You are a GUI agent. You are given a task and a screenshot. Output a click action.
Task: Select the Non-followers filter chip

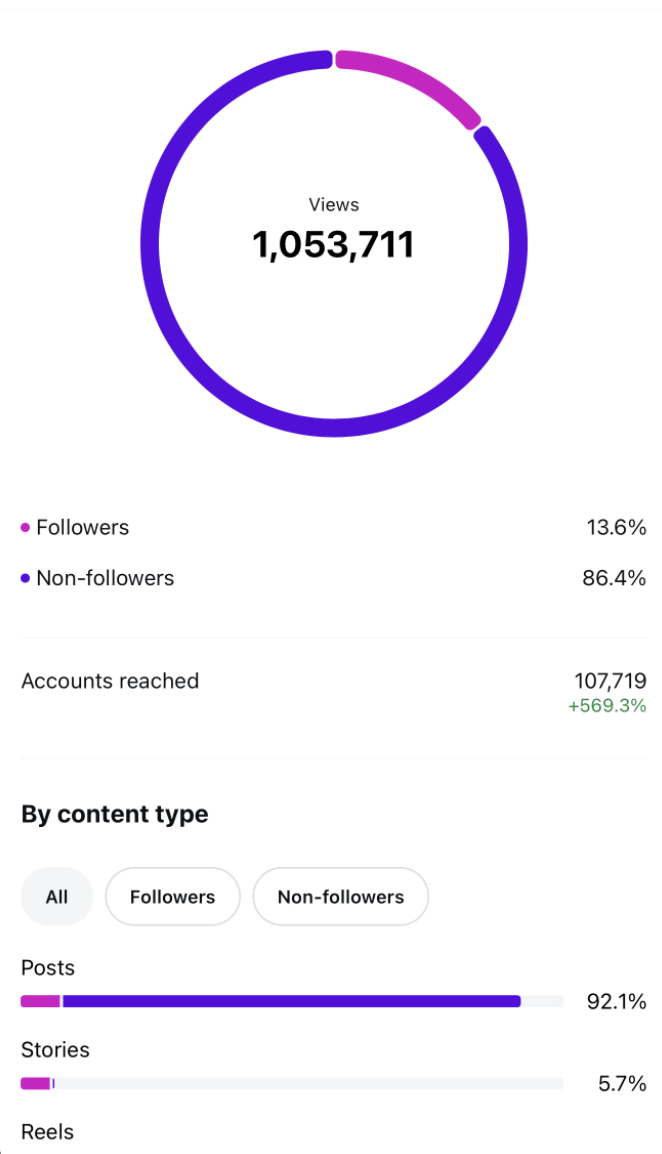click(x=340, y=897)
